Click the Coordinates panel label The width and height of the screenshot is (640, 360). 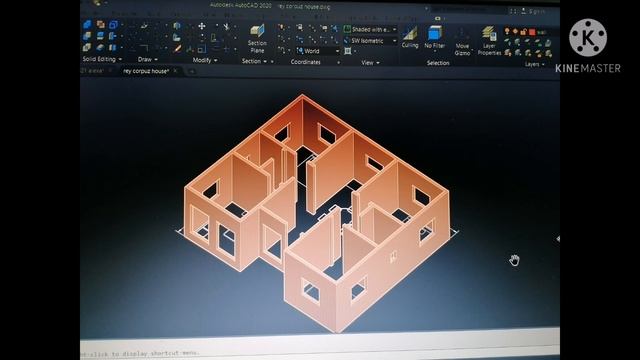click(x=305, y=62)
